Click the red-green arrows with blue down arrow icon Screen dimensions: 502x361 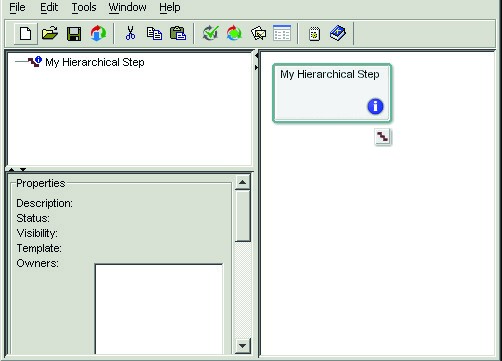pyautogui.click(x=98, y=34)
